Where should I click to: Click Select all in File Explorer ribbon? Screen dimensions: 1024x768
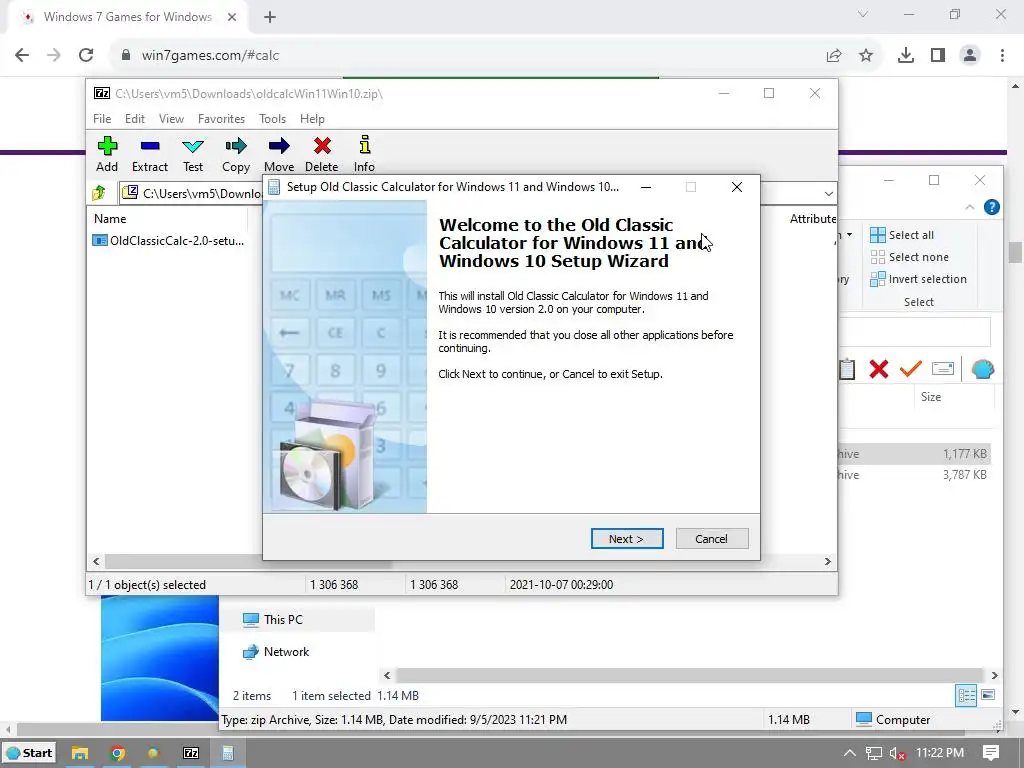coord(902,235)
